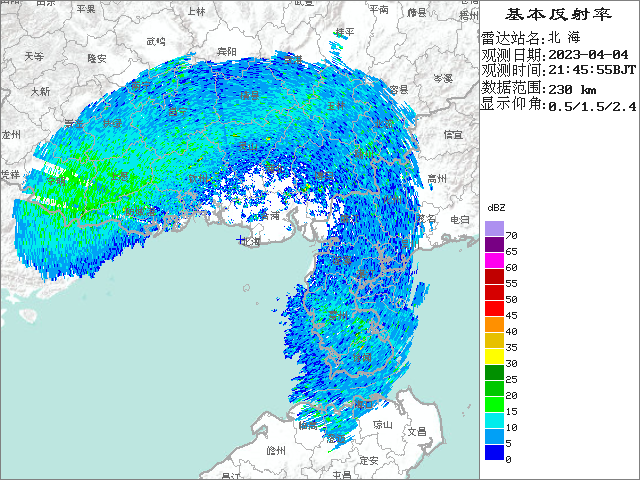This screenshot has width=640, height=480.
Task: Pick the dark blue swatch above 0
Action: click(494, 452)
